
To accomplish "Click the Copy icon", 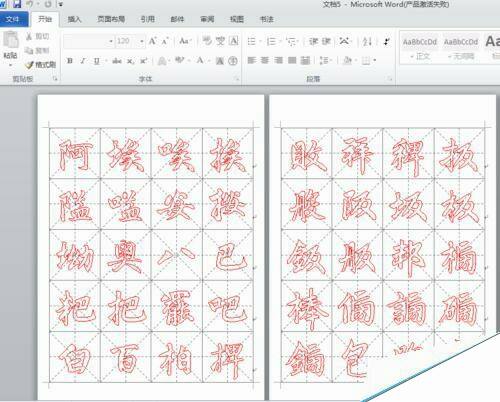I will 29,50.
